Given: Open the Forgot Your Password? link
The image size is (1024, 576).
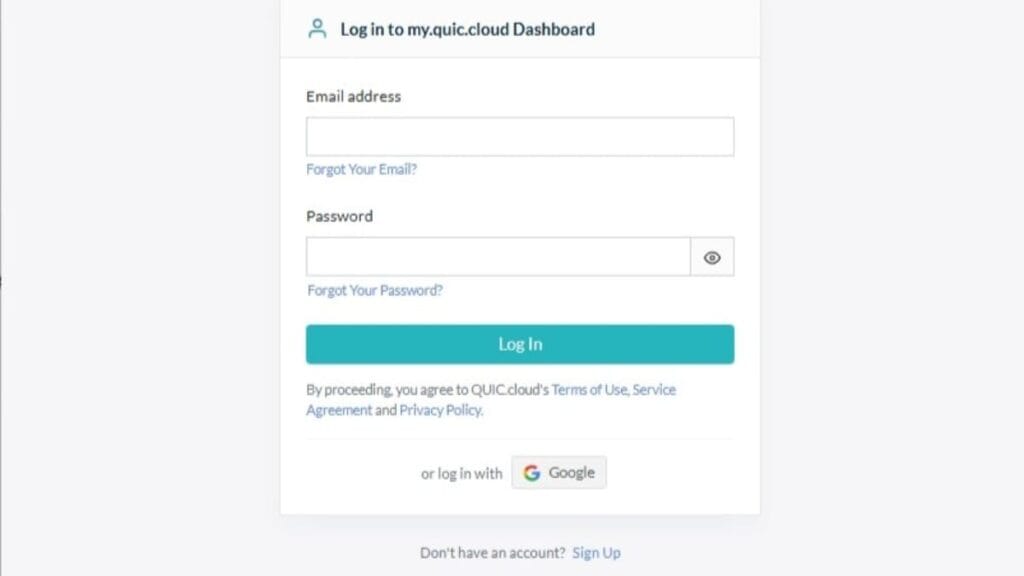Looking at the screenshot, I should click(x=374, y=290).
